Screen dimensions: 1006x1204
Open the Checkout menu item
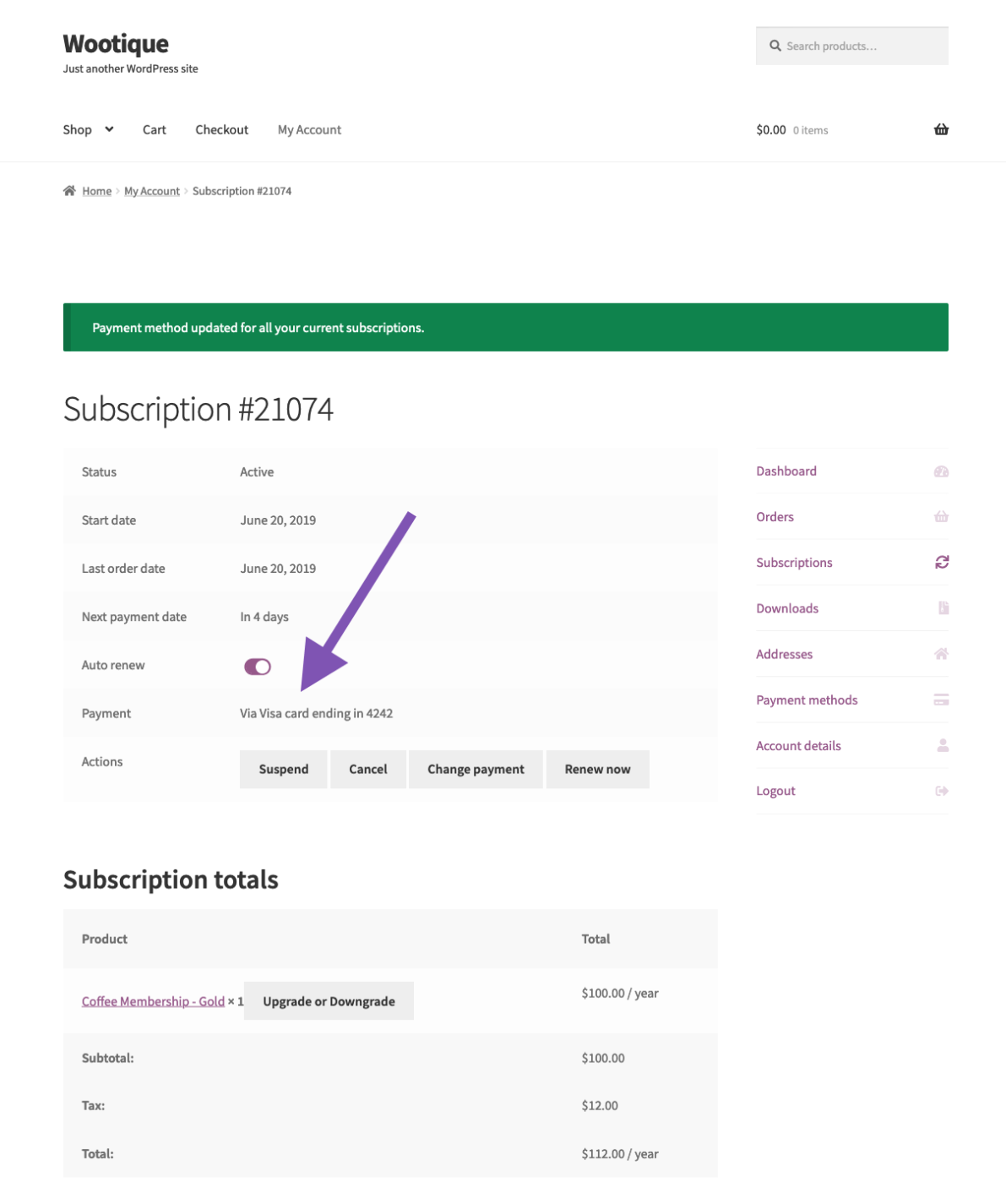[221, 129]
